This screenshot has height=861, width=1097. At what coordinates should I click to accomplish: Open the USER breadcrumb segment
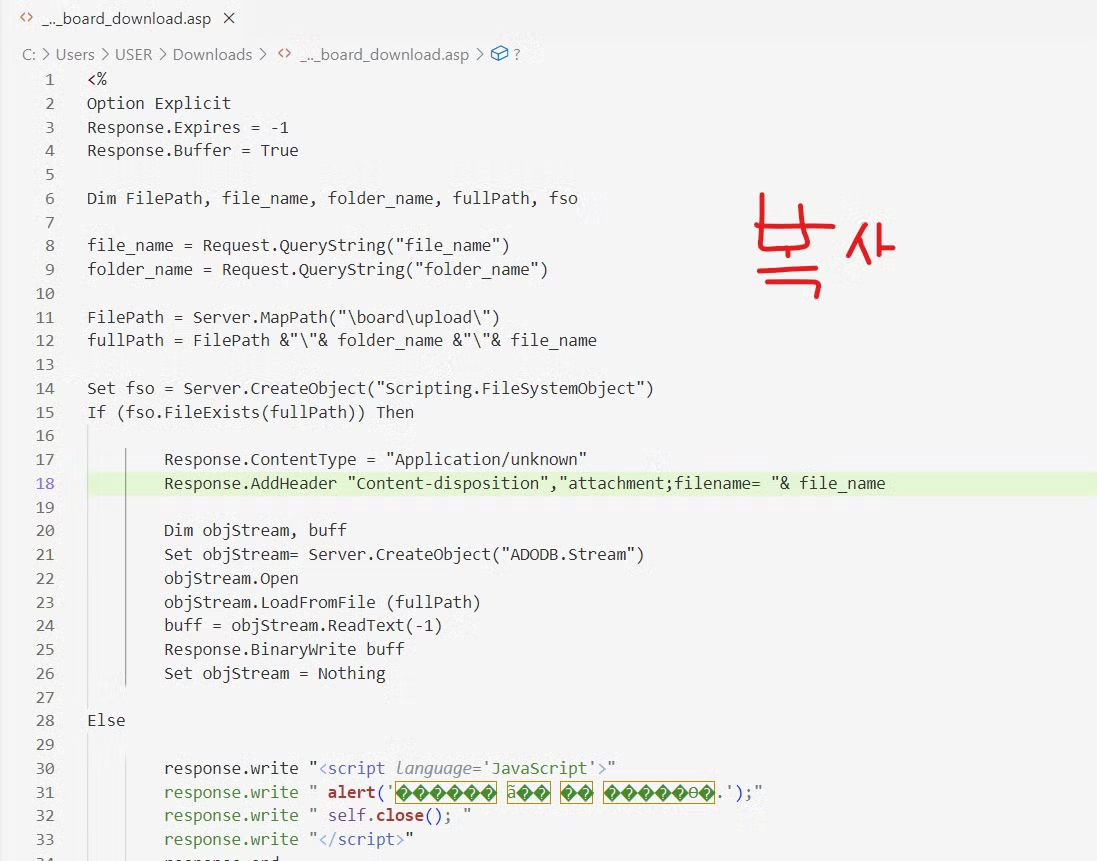tap(133, 55)
